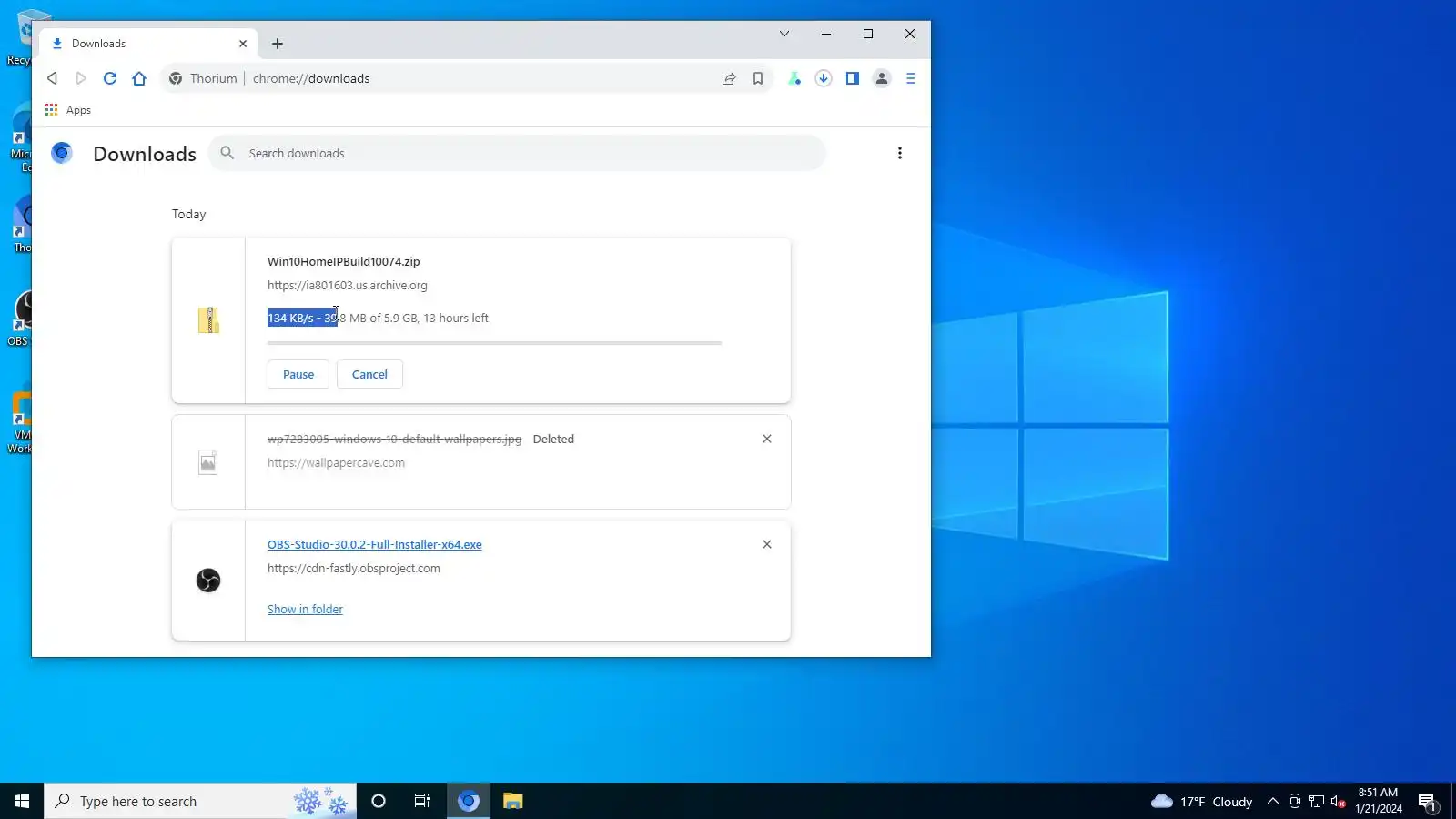This screenshot has height=819, width=1456.
Task: Open the clock showing 8:51 AM
Action: [x=1379, y=801]
